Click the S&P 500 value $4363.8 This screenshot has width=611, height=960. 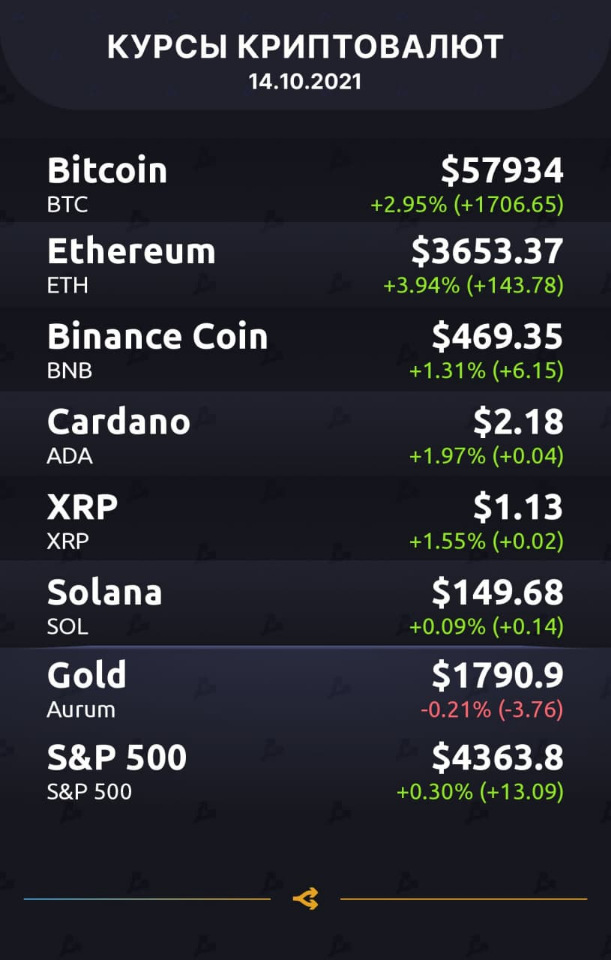498,758
